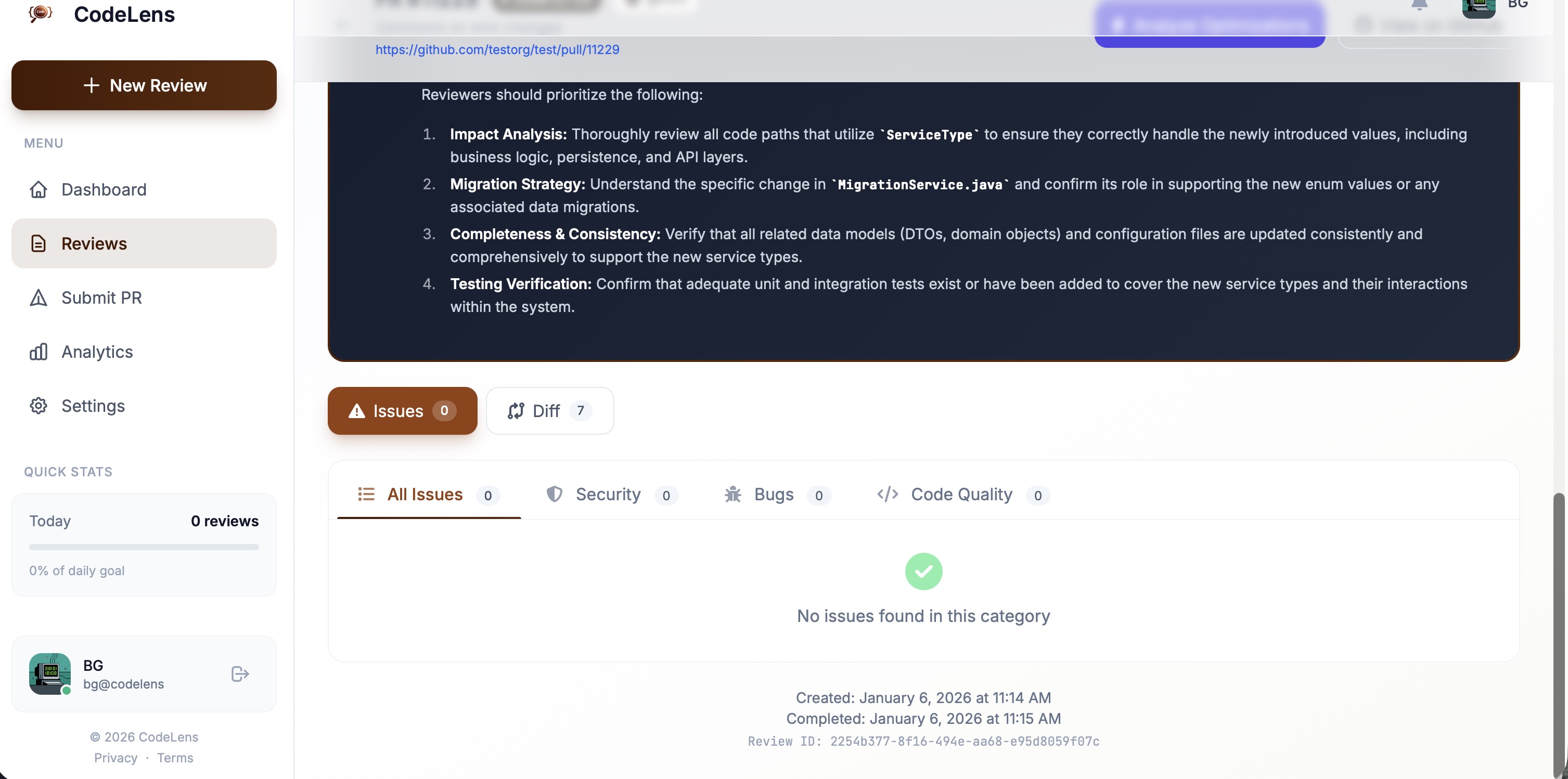Viewport: 1568px width, 779px height.
Task: Open the Code Quality tab
Action: (x=961, y=494)
